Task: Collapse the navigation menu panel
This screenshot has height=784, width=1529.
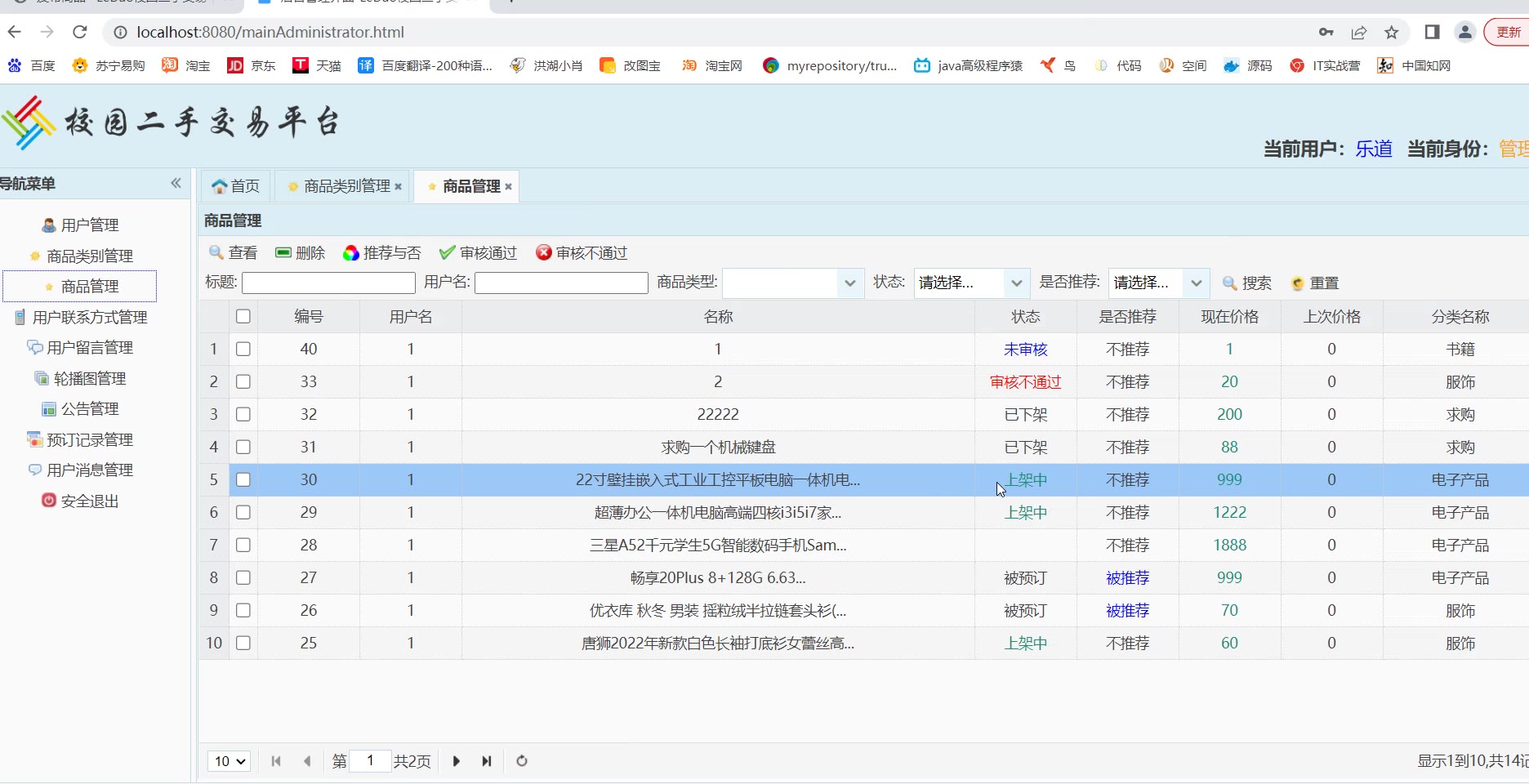Action: 176,184
